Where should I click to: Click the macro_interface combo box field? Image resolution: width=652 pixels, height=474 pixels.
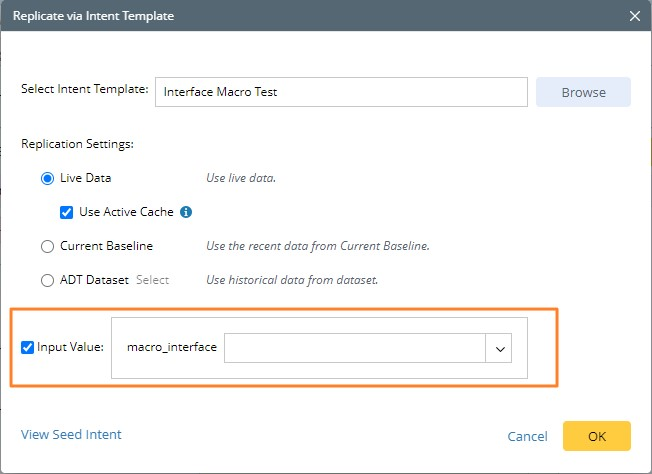[355, 348]
